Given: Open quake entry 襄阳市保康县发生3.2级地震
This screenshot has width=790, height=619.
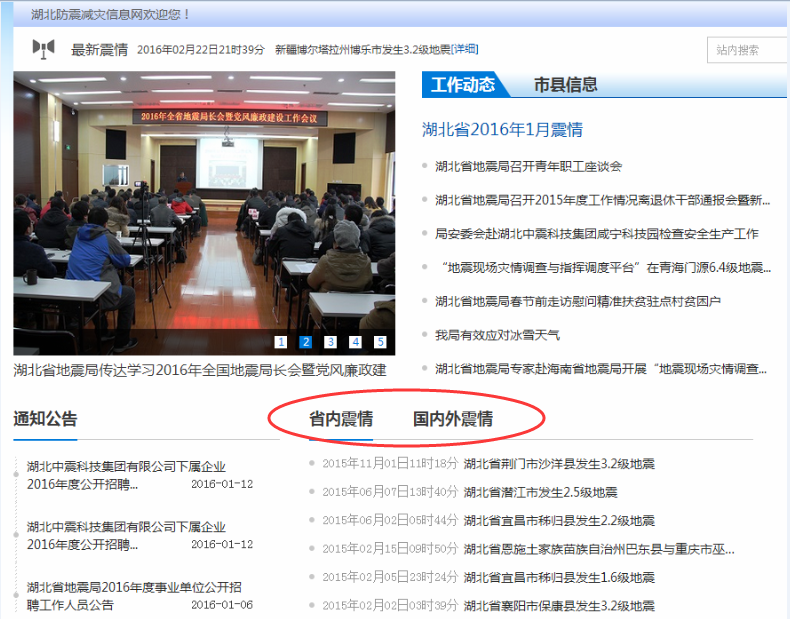Looking at the screenshot, I should pos(559,605).
